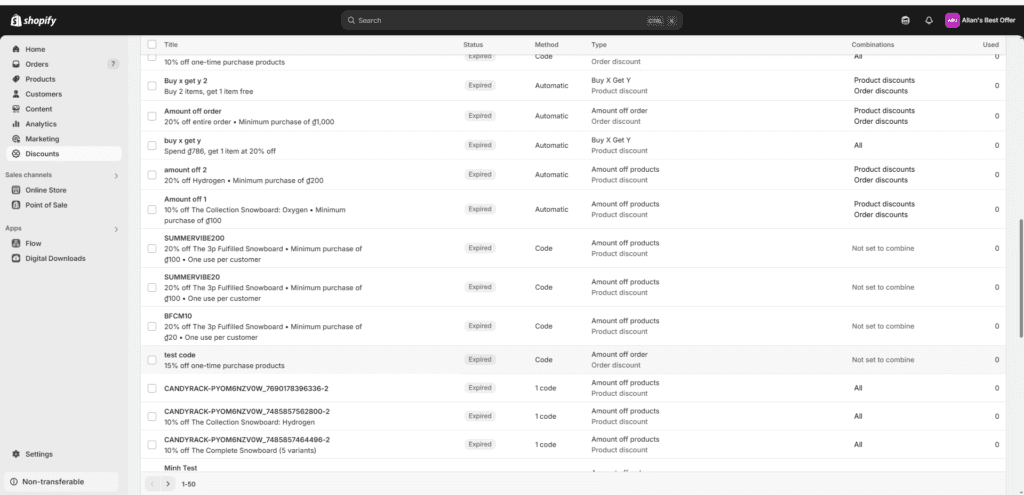This screenshot has width=1024, height=495.
Task: Click the Home icon in the sidebar
Action: pyautogui.click(x=16, y=49)
